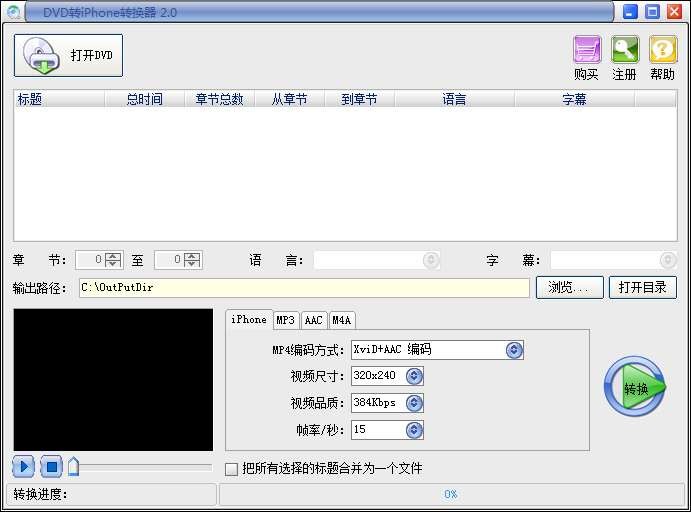
Task: Adjust the end chapter stepper after 至
Action: coord(192,260)
